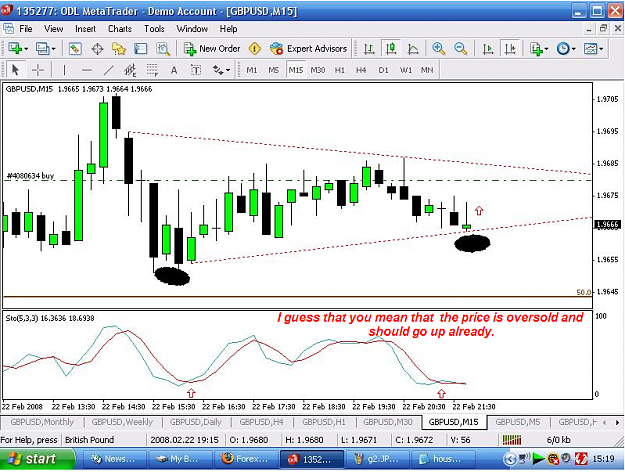Open the File menu
Image resolution: width=625 pixels, height=472 pixels.
coord(26,29)
